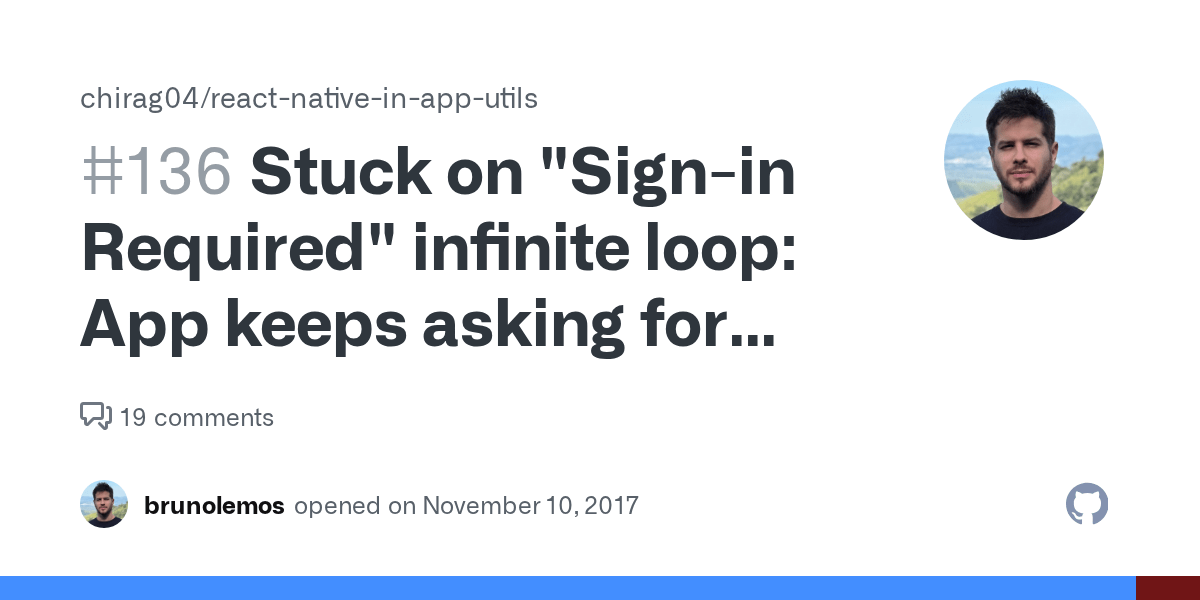Viewport: 1200px width, 600px height.
Task: Click the November 10, 2017 date
Action: [x=530, y=506]
